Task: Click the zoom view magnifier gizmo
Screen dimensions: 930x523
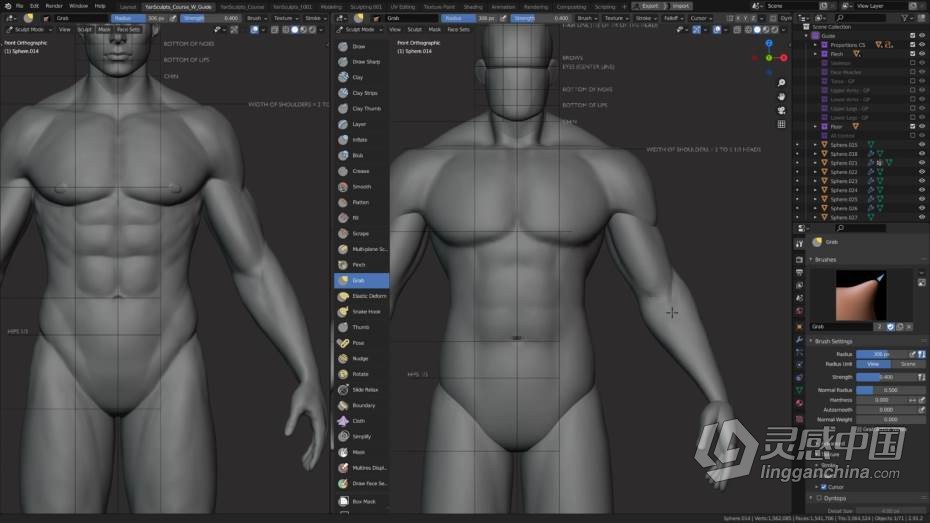Action: (x=781, y=82)
